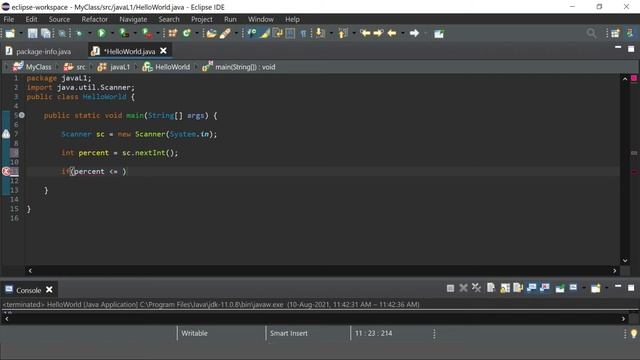
Task: Run HelloWorld with the green Run icon
Action: (101, 33)
